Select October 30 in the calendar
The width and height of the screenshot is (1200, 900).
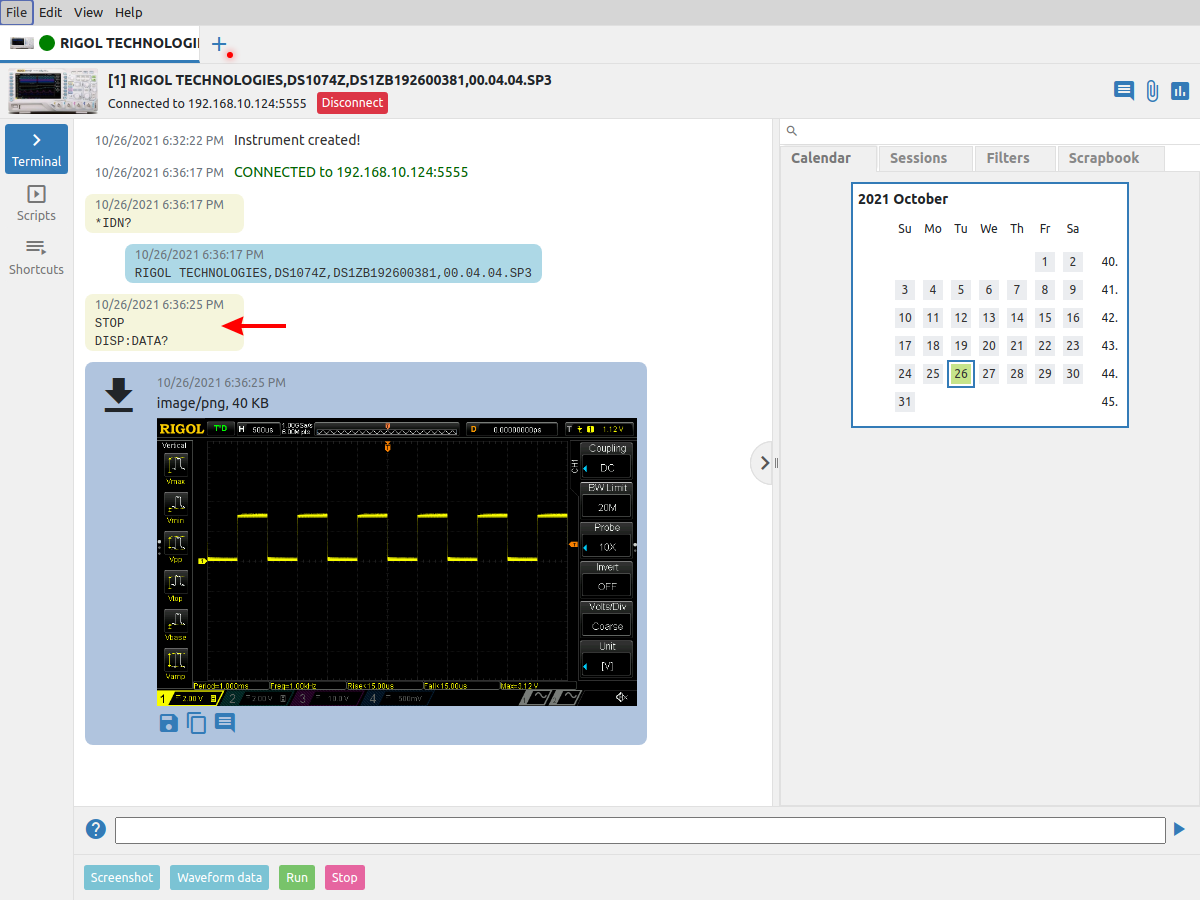pos(1073,374)
